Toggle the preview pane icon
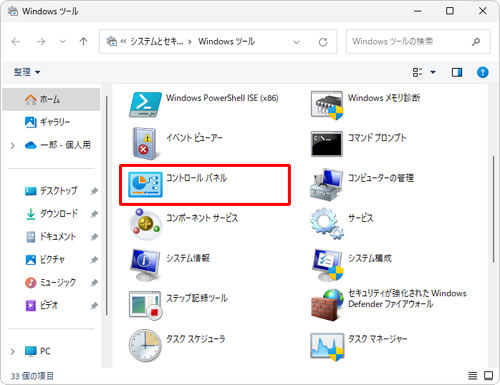This screenshot has height=385, width=500. click(457, 72)
